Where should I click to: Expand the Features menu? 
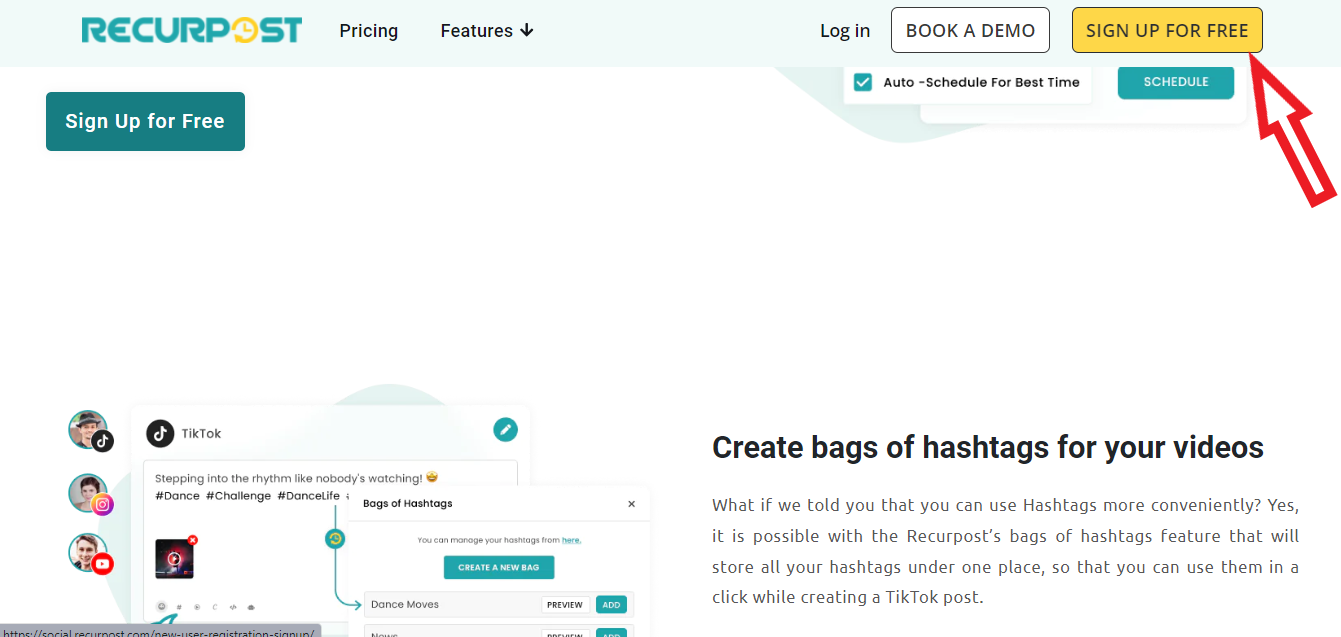pos(487,31)
